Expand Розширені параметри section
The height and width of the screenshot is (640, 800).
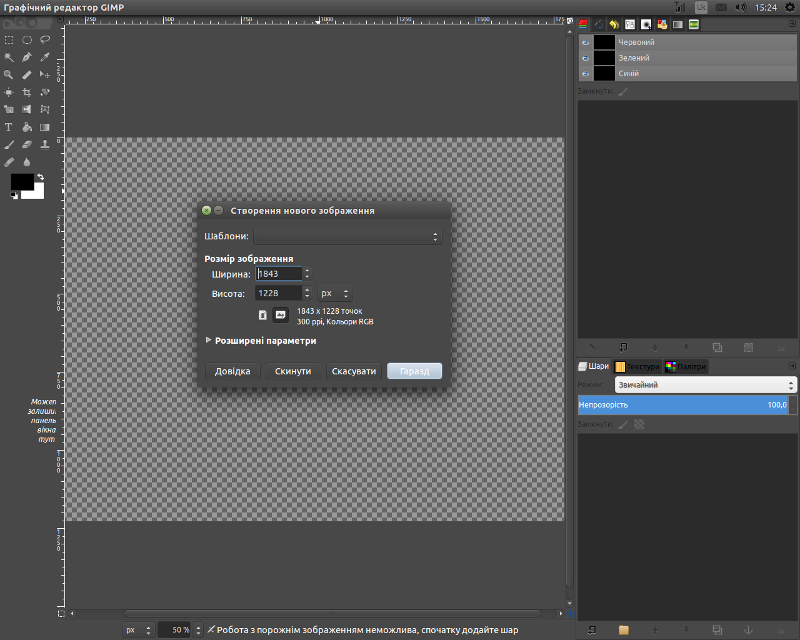pos(260,340)
